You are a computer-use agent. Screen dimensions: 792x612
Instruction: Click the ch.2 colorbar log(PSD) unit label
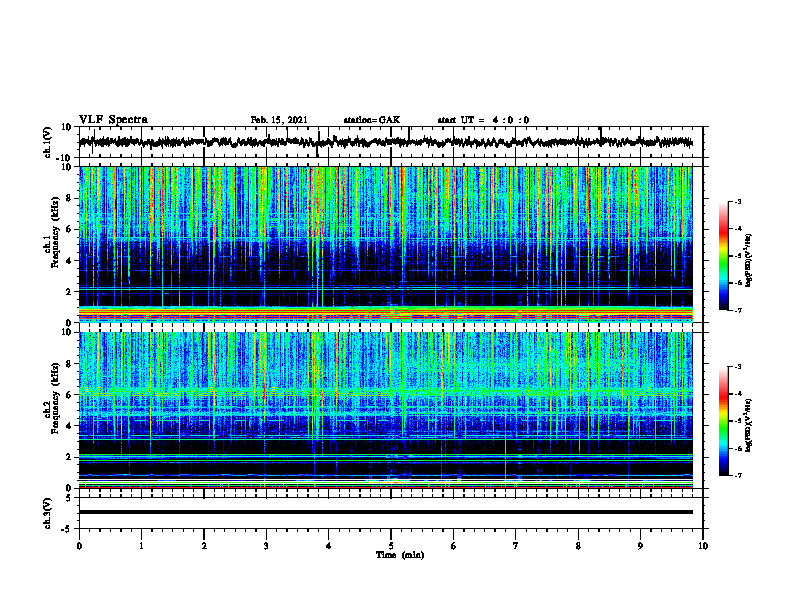[x=749, y=425]
